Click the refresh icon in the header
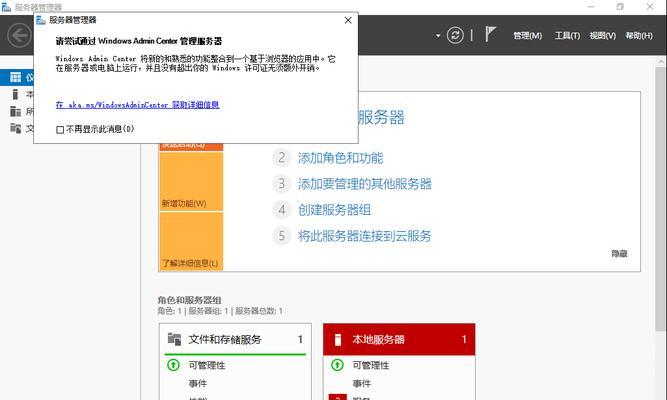667x400 pixels. 455,35
